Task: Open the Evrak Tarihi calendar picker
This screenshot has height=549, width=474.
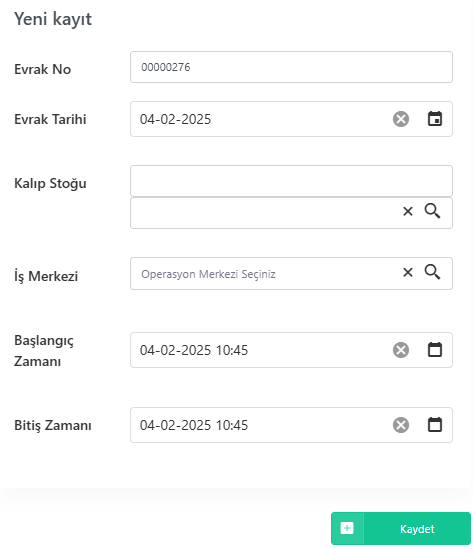Action: (435, 119)
